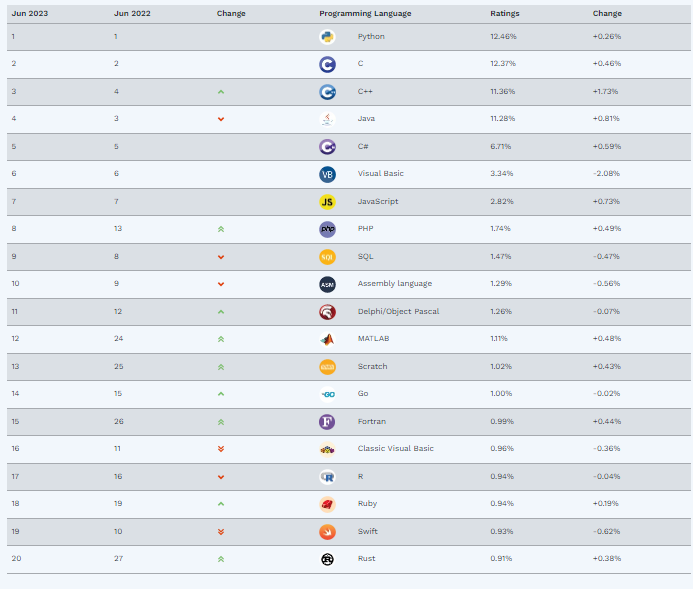The image size is (693, 589).
Task: Click the Delphi/Object Pascal language name
Action: [x=398, y=311]
